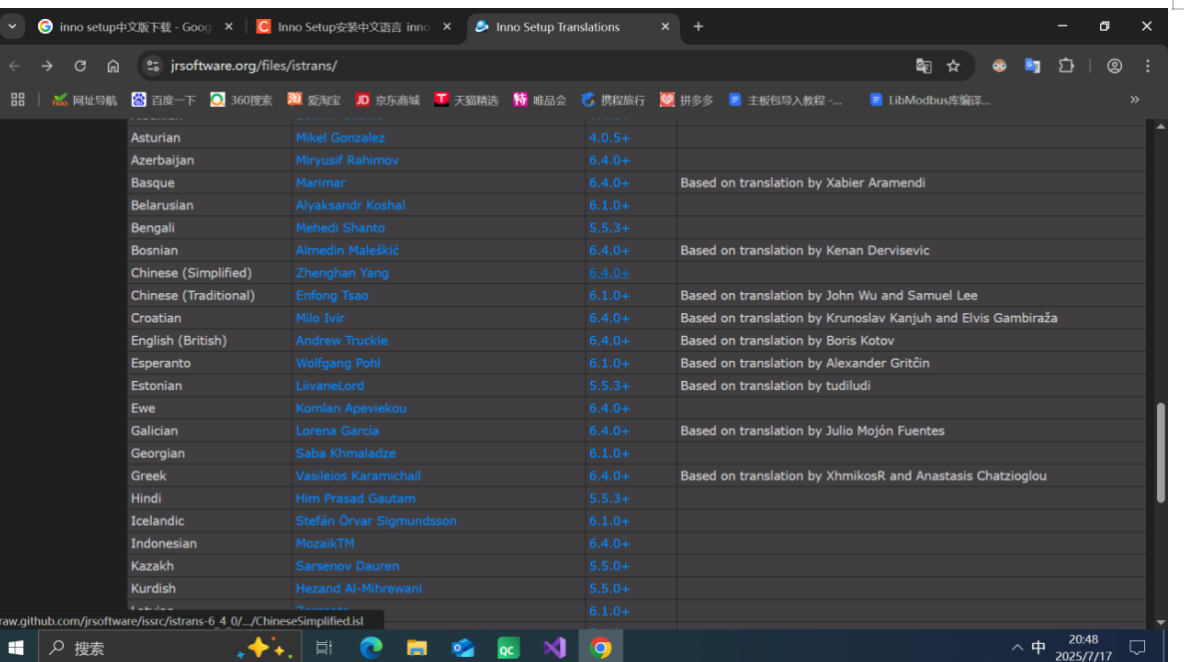Open the 唯品会 bookmark
Screen dimensions: 1184x662
[x=539, y=100]
